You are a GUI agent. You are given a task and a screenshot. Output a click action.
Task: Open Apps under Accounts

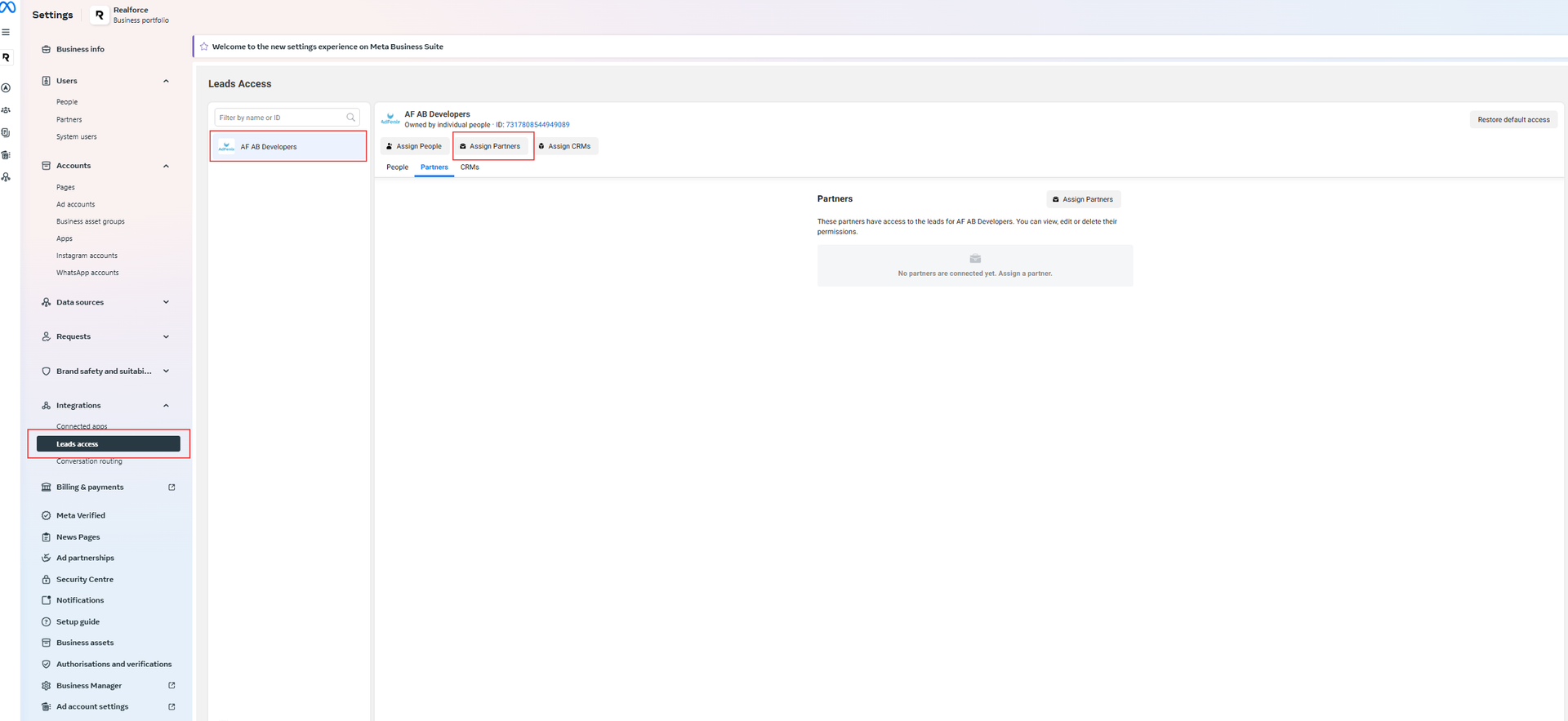(65, 238)
